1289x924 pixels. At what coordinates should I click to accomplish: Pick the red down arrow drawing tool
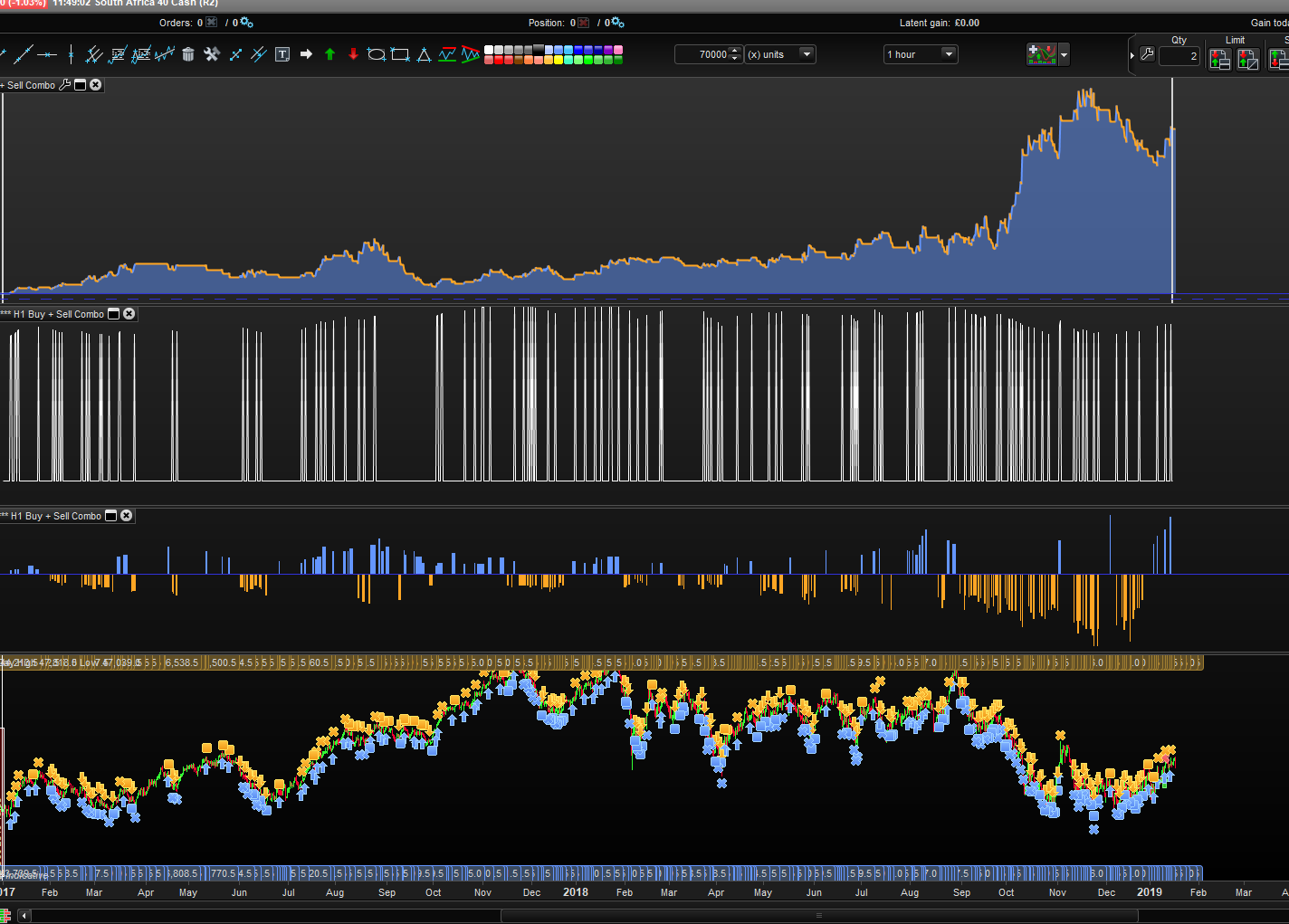(353, 54)
